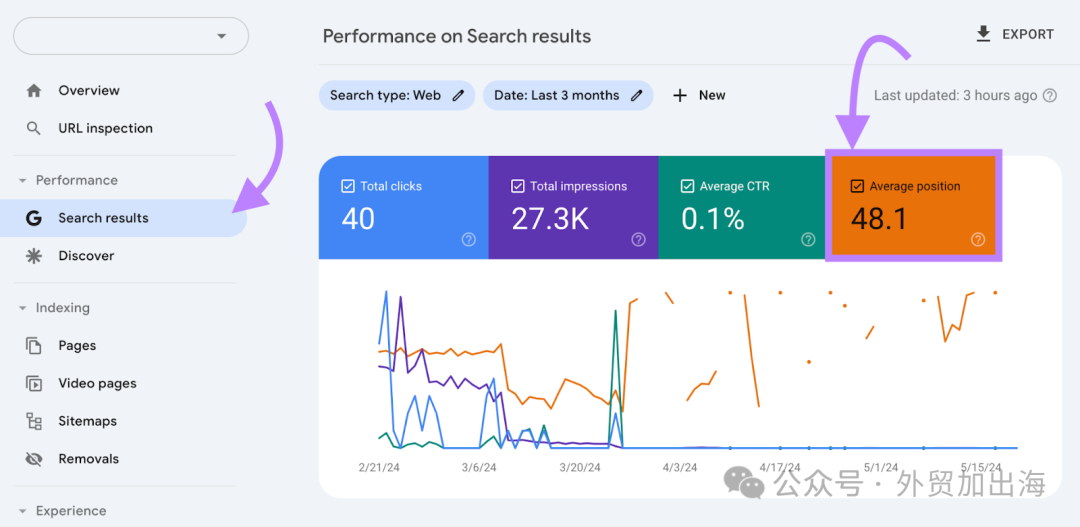1080x527 pixels.
Task: Click help icon on Total clicks card
Action: pos(468,240)
